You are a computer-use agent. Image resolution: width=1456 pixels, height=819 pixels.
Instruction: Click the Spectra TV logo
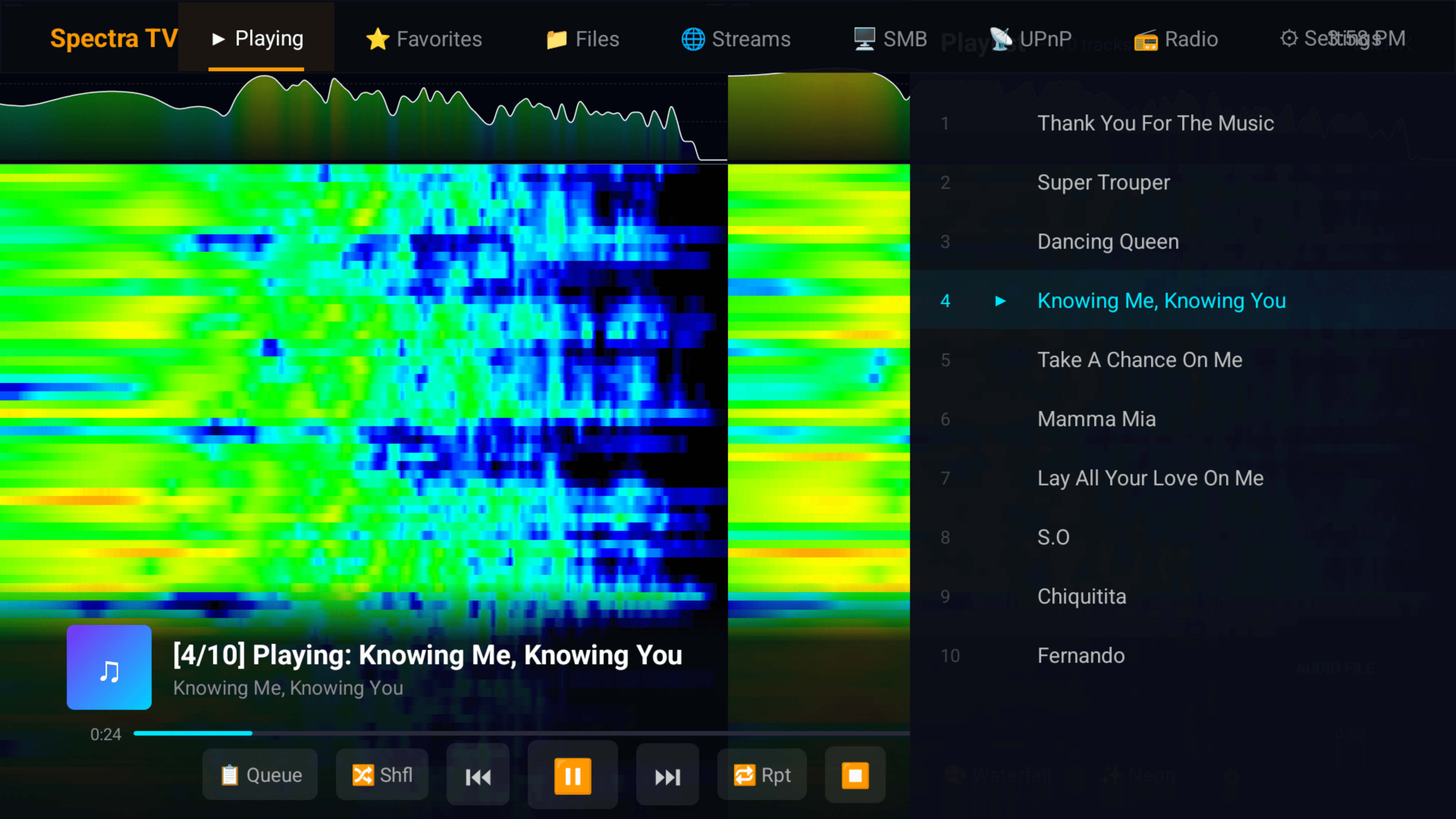click(114, 38)
